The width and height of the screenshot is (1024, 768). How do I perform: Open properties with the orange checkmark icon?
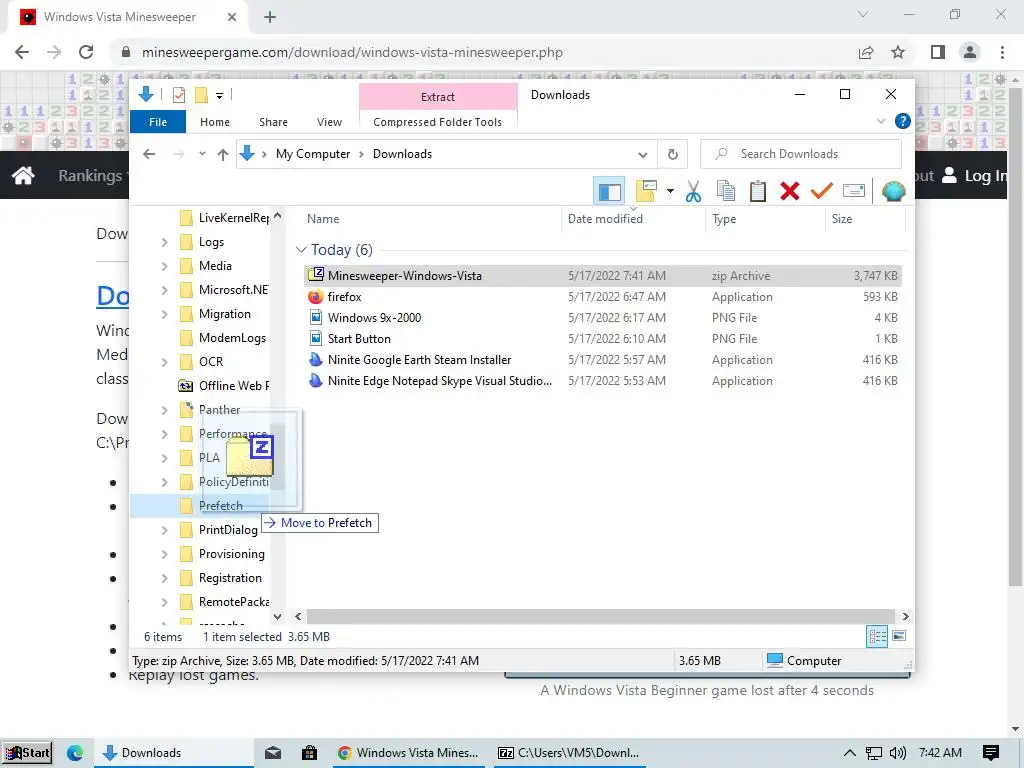coord(822,191)
